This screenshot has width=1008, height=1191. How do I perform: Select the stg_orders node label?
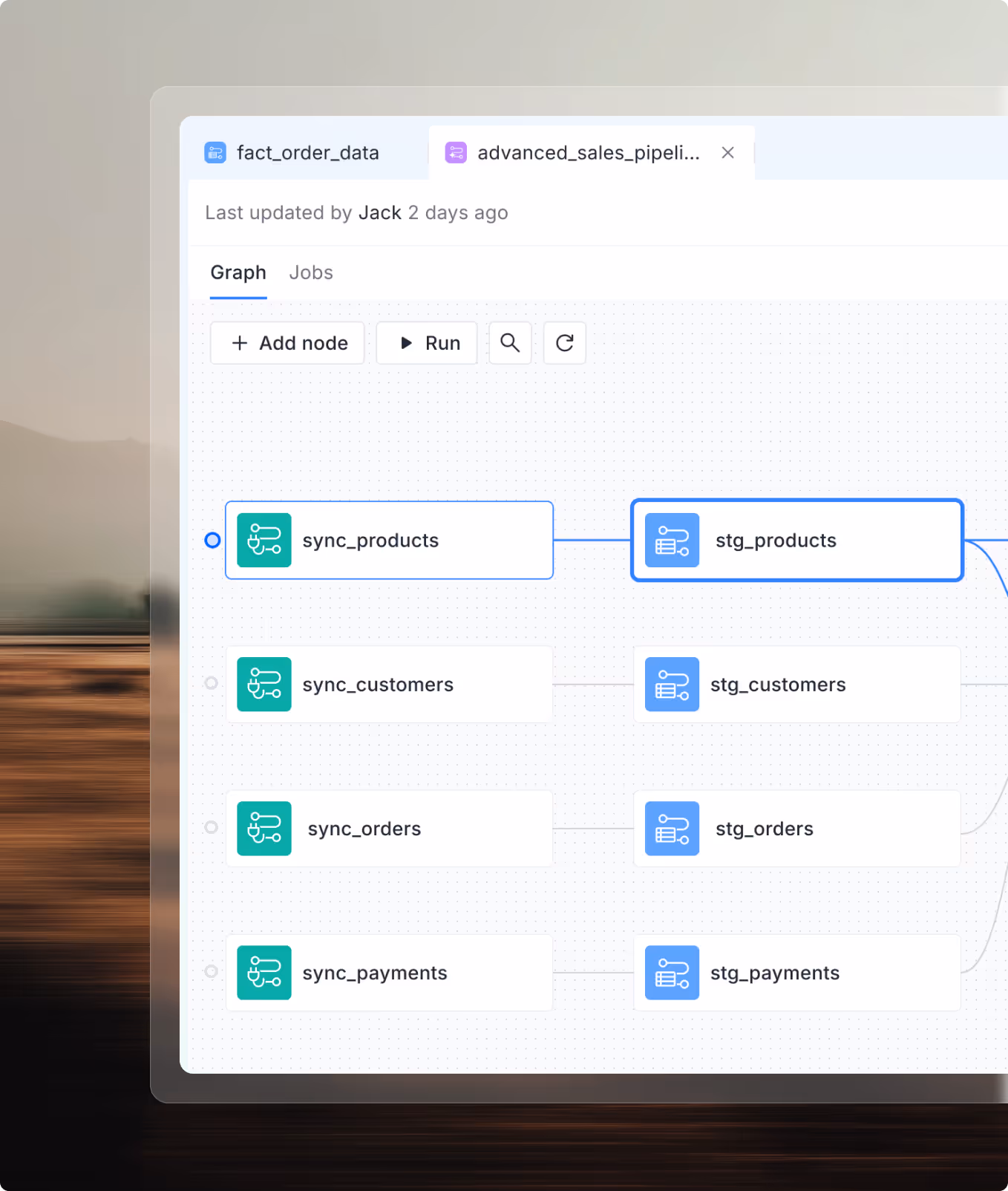pyautogui.click(x=765, y=829)
